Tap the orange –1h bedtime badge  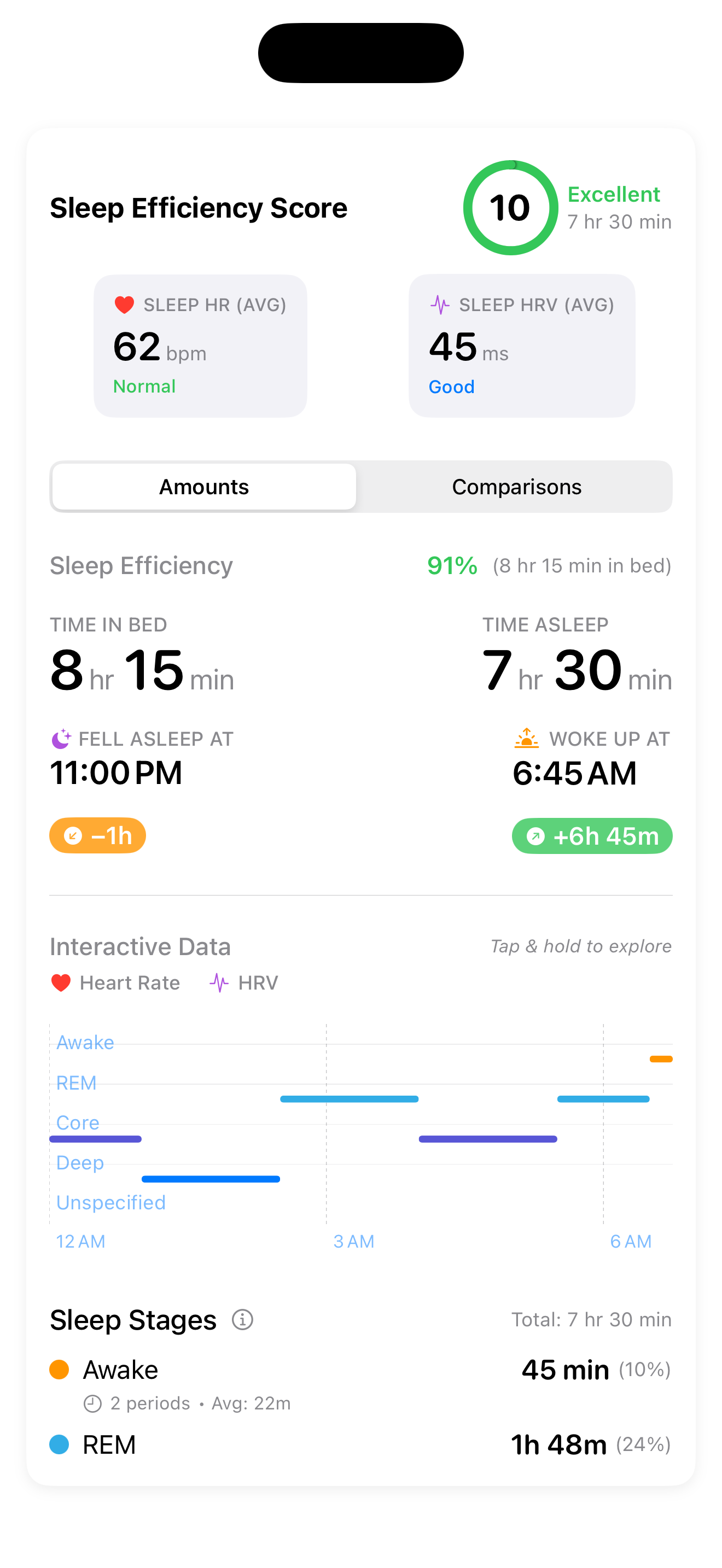click(x=97, y=836)
